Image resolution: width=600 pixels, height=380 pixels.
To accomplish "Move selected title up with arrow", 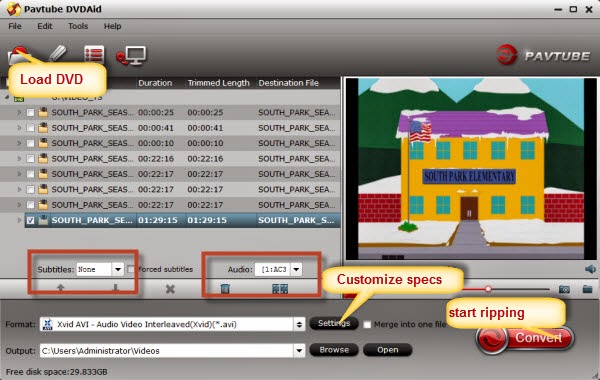I will (x=60, y=288).
